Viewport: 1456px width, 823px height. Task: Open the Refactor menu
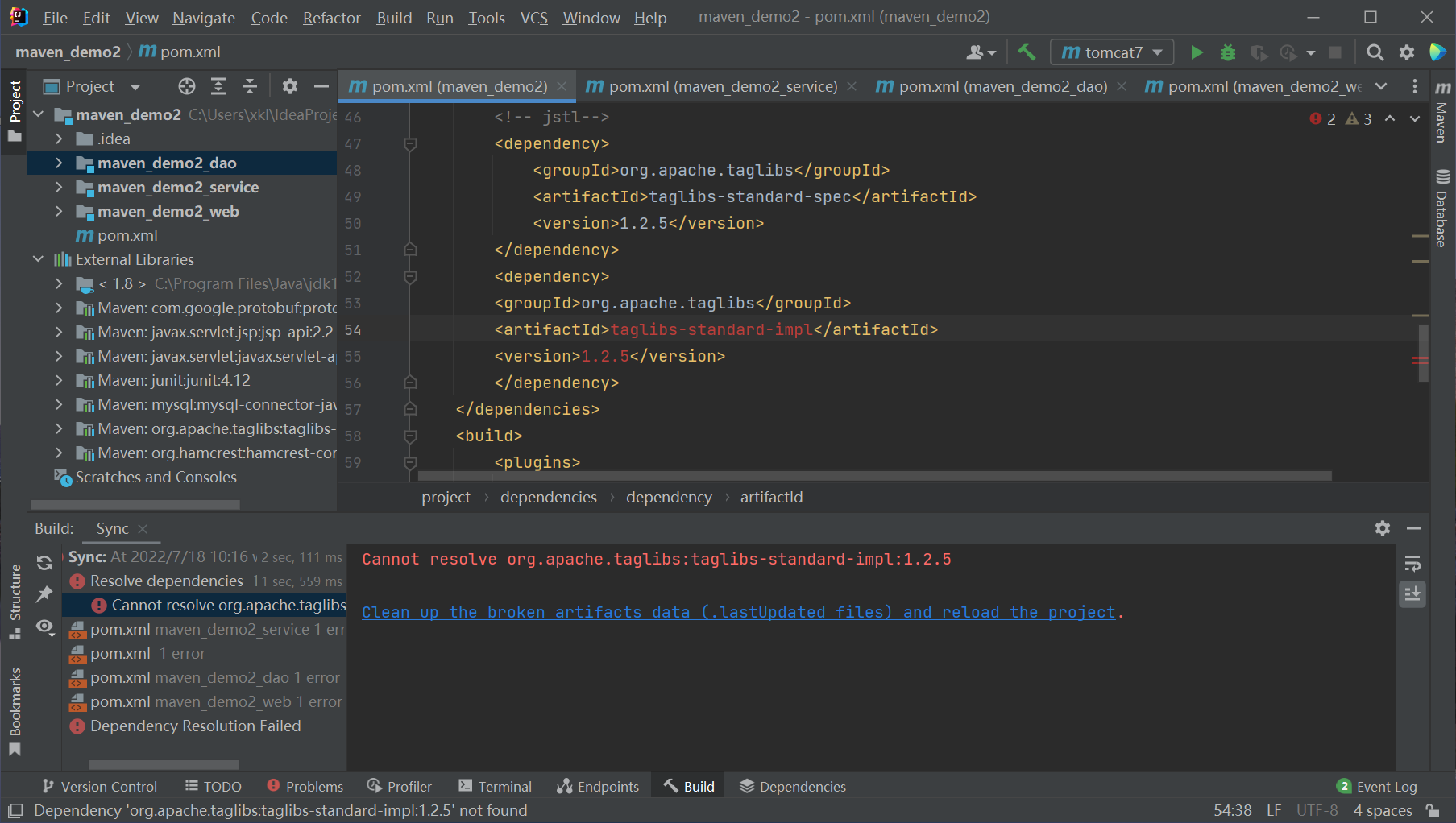(x=331, y=18)
